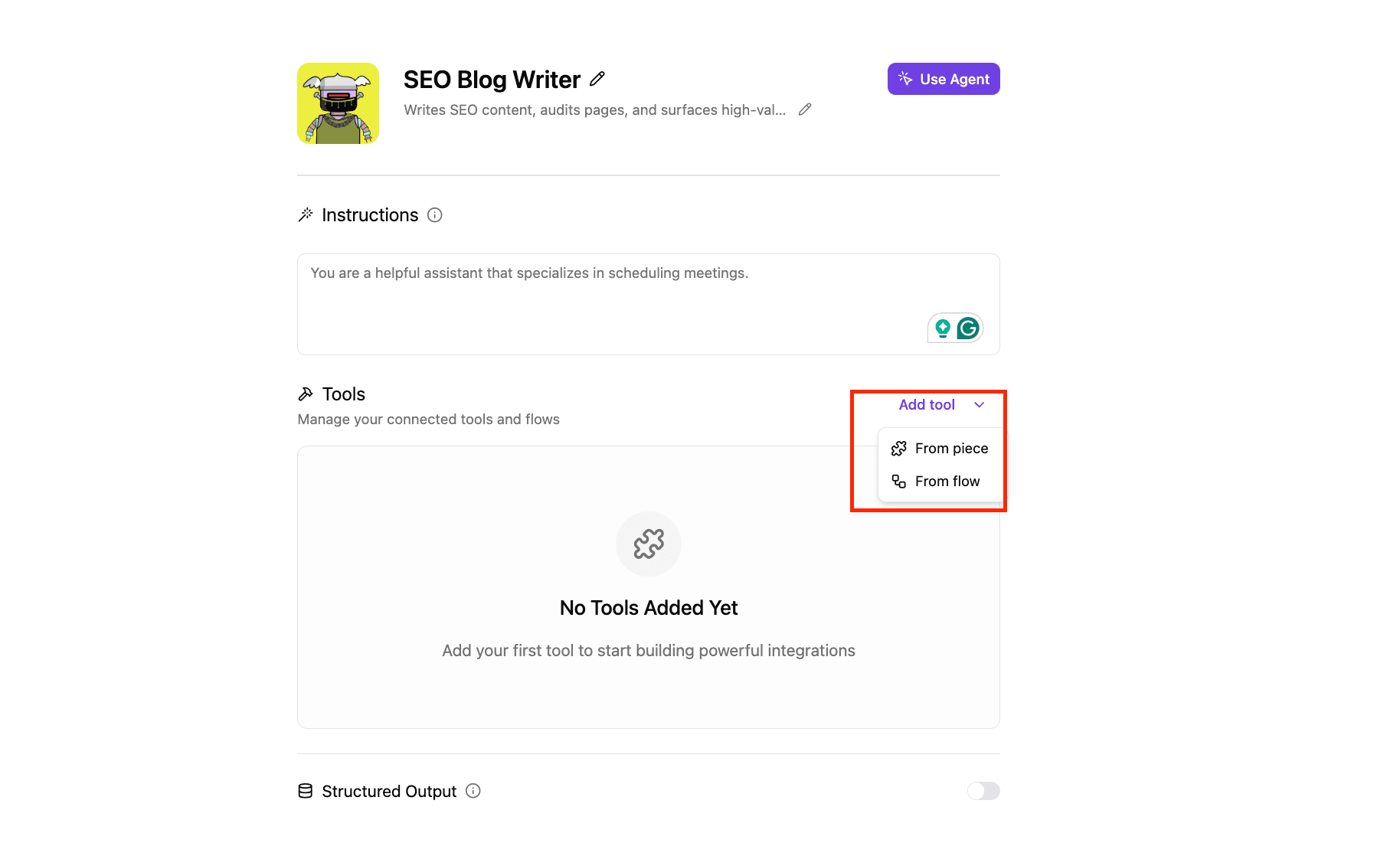Click the truncated agent description text
The image size is (1400, 856).
click(595, 109)
